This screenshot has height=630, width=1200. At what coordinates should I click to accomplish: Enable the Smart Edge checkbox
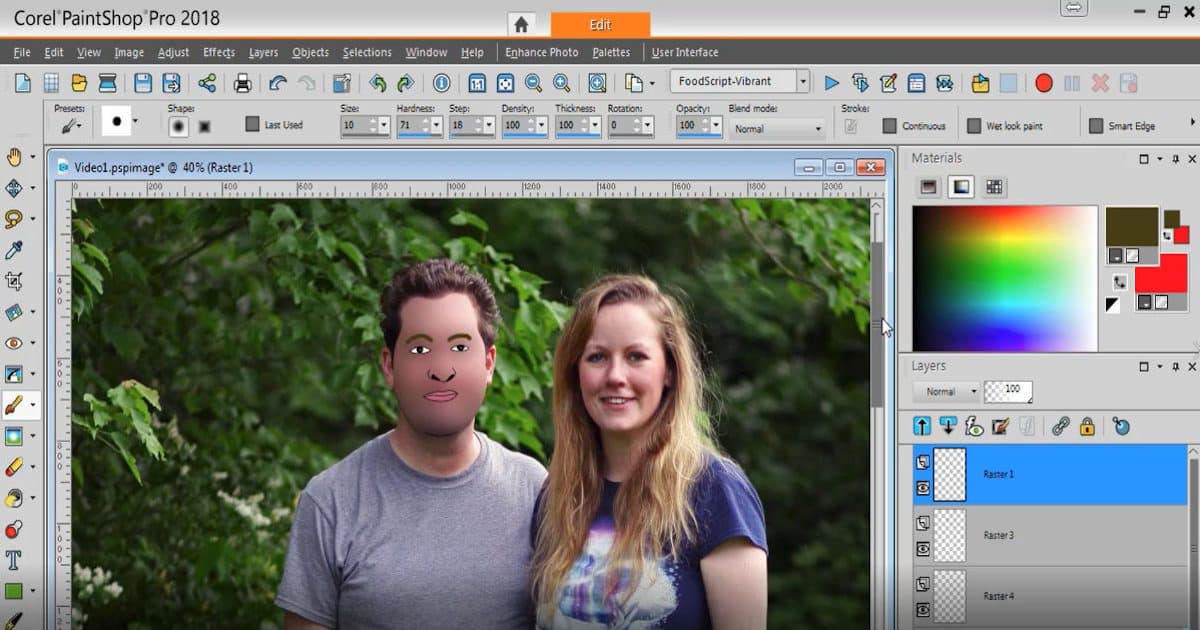(1096, 126)
